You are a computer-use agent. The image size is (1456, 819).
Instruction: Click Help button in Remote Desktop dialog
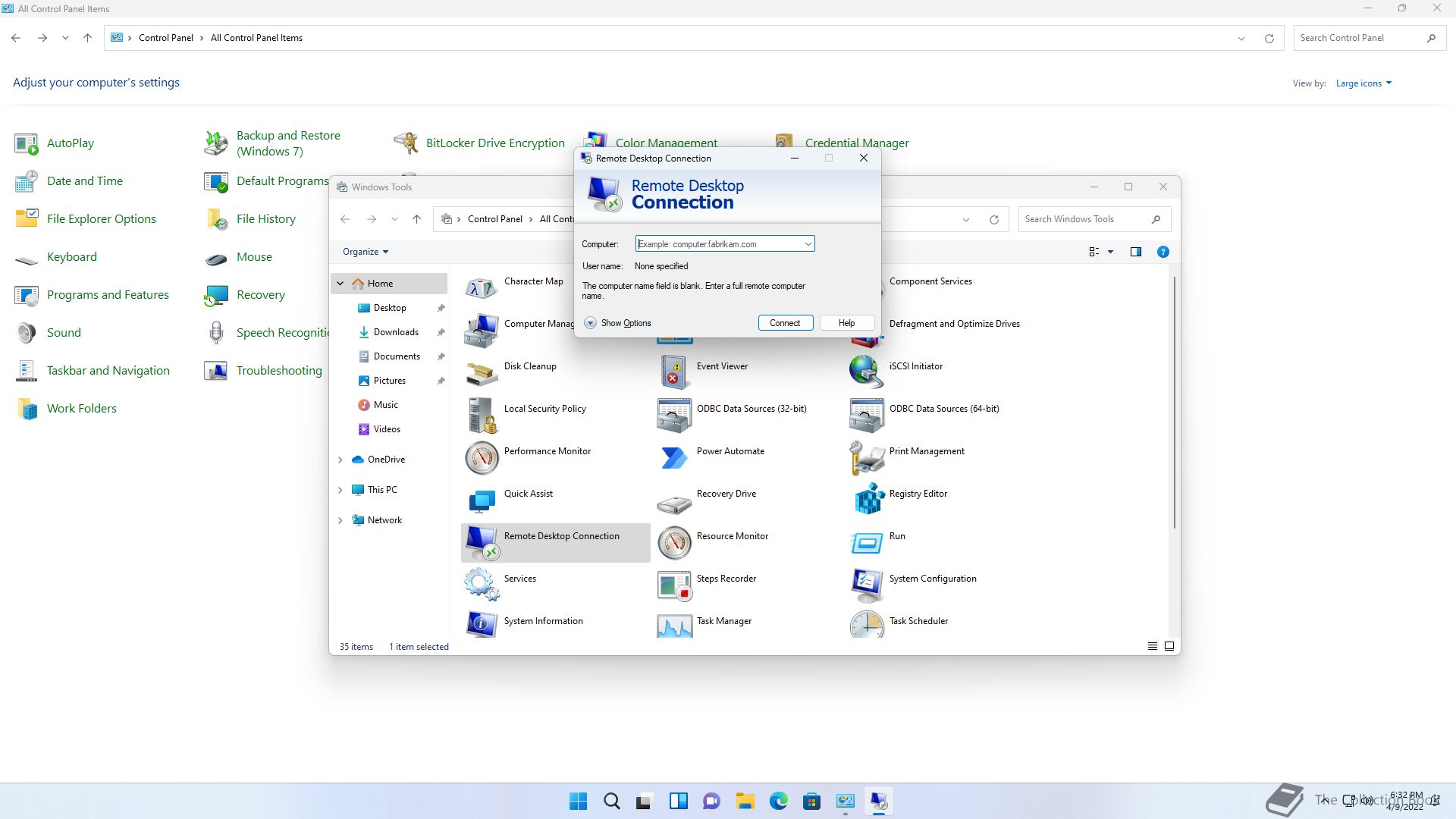point(846,323)
